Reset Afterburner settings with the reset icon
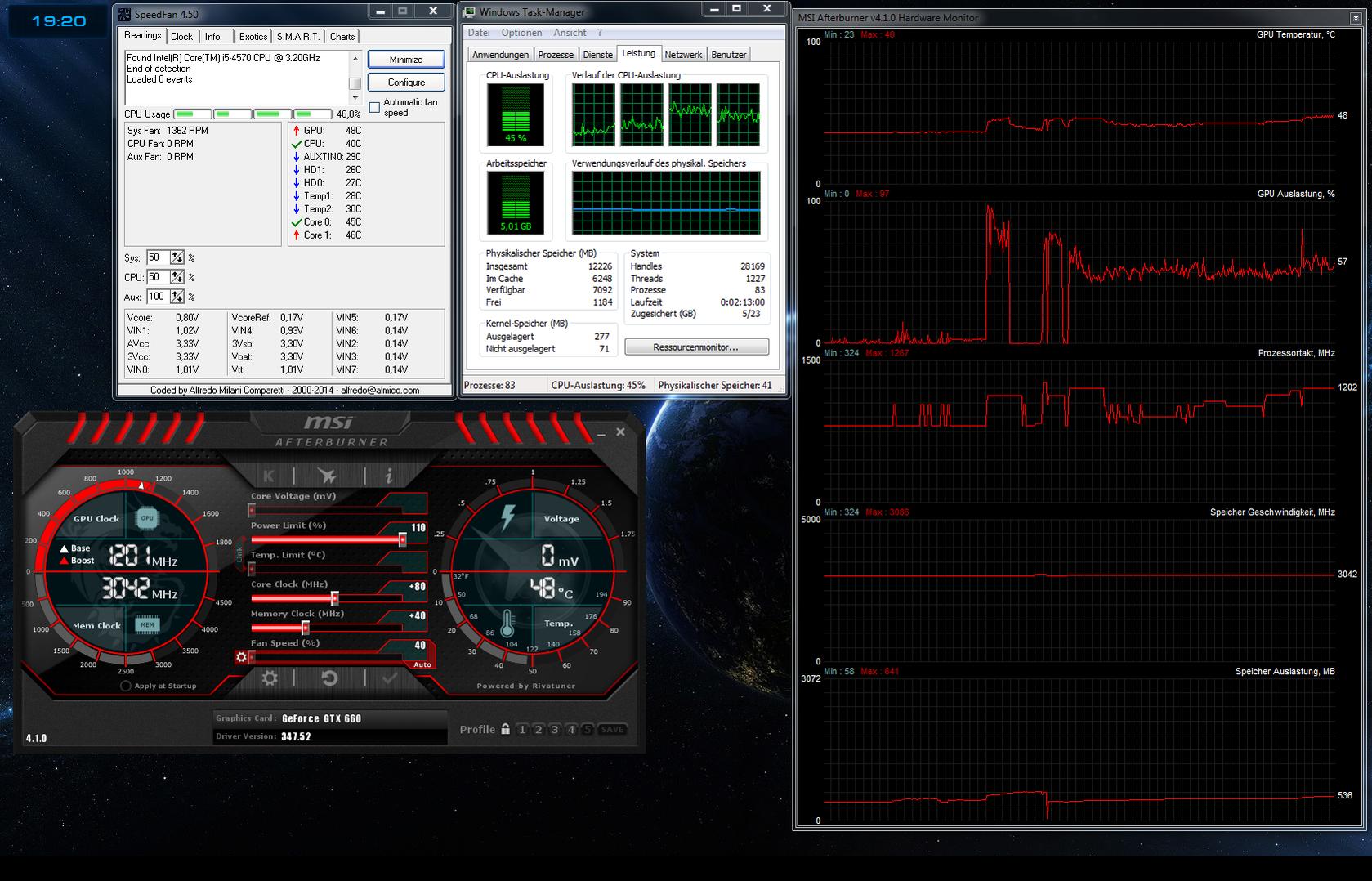This screenshot has height=881, width=1372. pyautogui.click(x=329, y=678)
